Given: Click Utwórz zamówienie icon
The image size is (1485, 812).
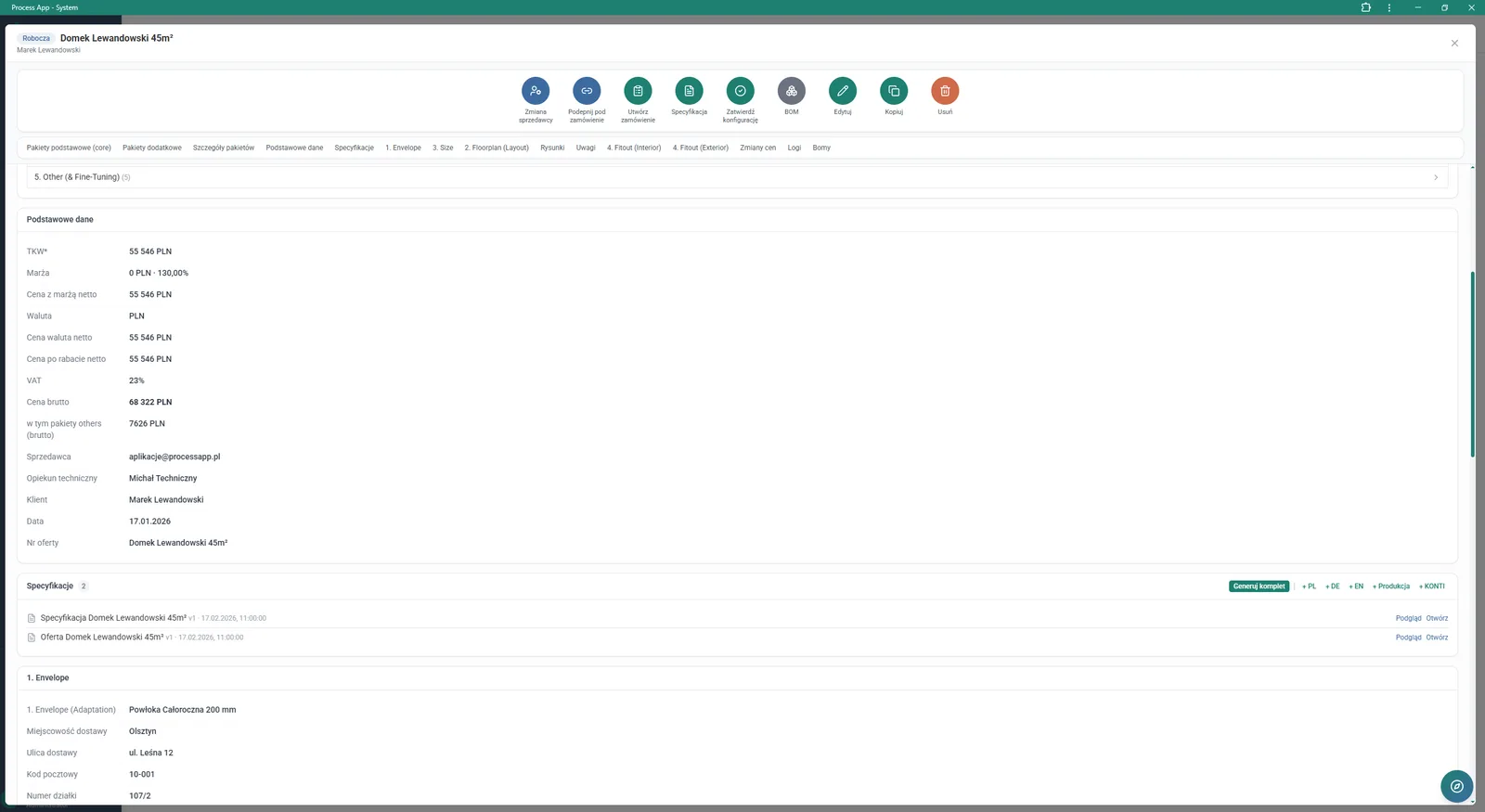Looking at the screenshot, I should [638, 91].
